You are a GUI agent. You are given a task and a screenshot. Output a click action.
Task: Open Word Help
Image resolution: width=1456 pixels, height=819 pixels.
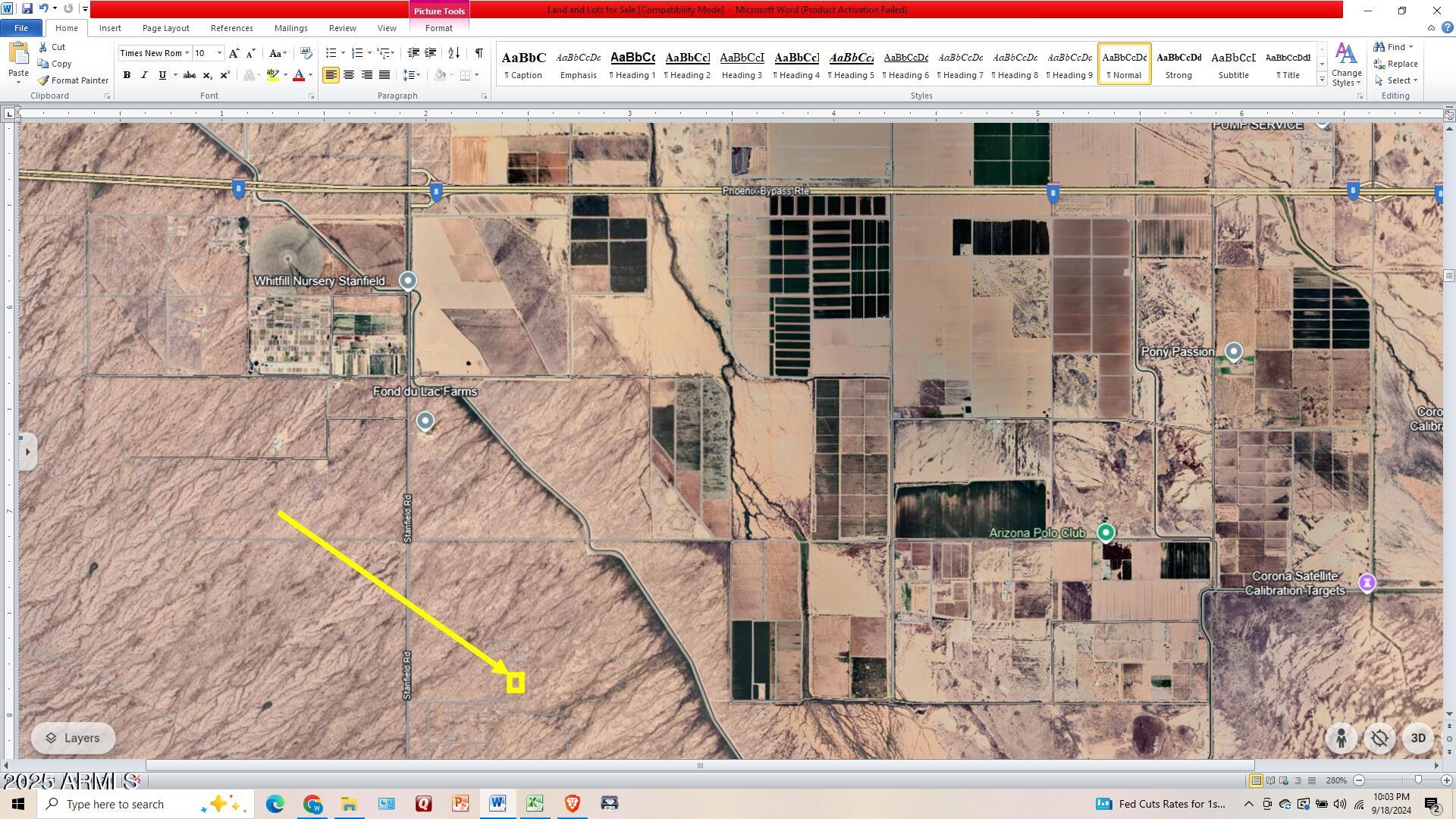tap(1447, 28)
